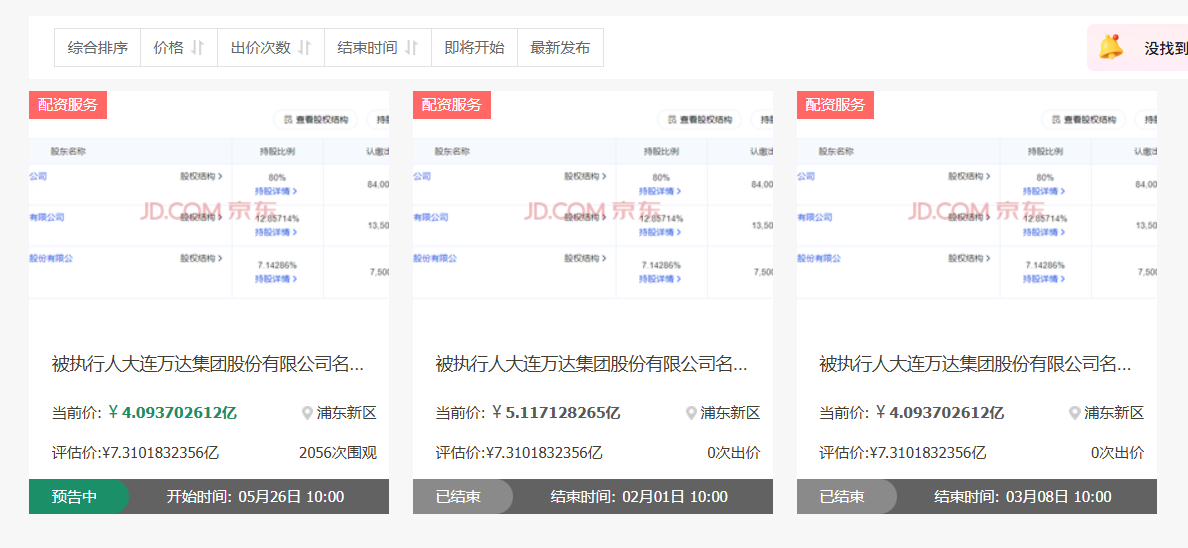
Task: Open thumbnail of auction ended 03月08日
Action: pos(977,212)
